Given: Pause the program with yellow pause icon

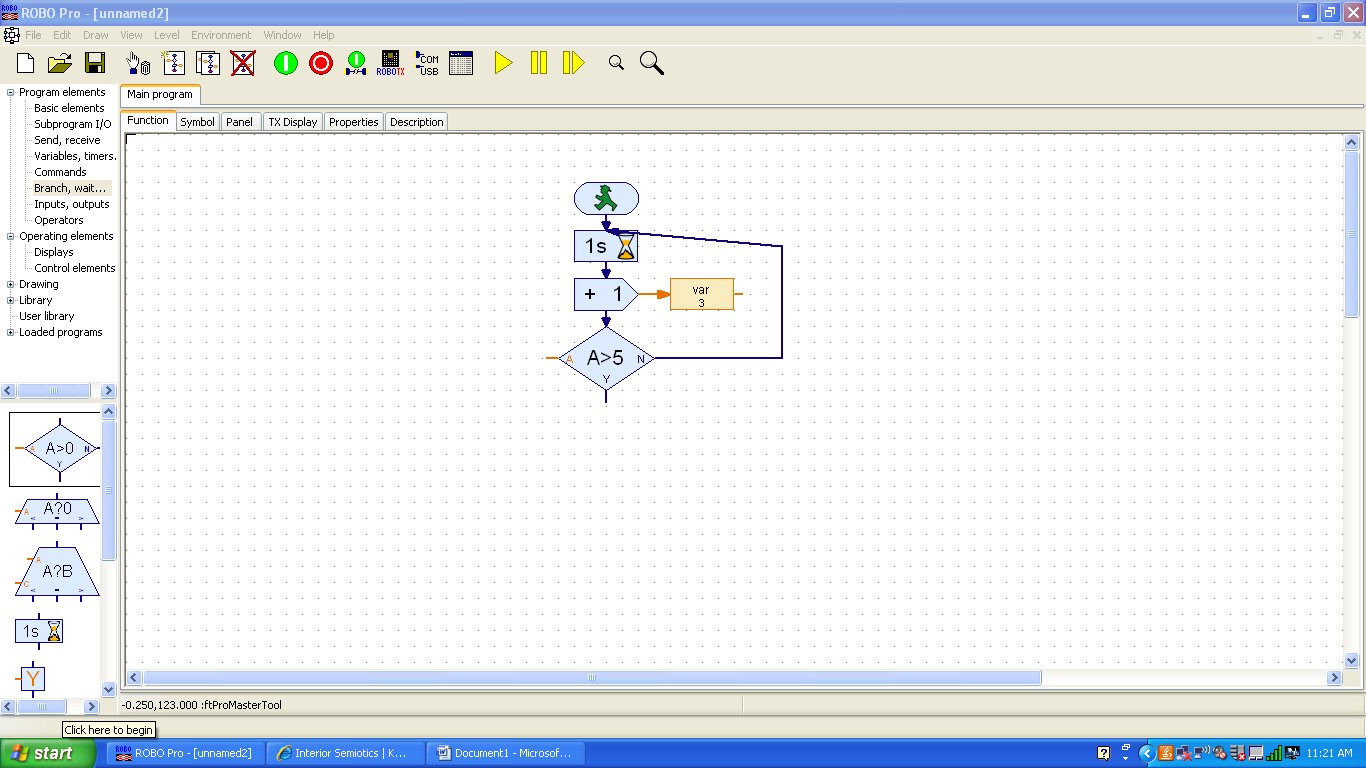Looking at the screenshot, I should tap(538, 63).
